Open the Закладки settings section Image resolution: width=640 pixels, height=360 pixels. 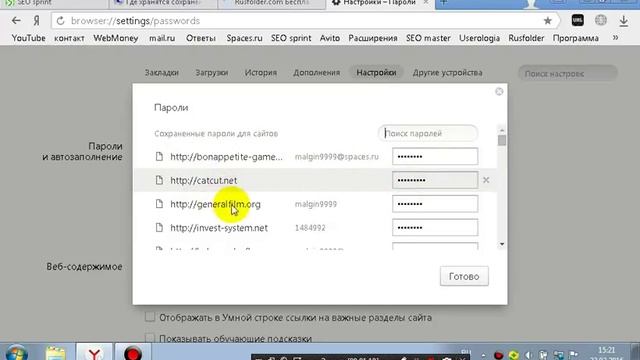(162, 73)
